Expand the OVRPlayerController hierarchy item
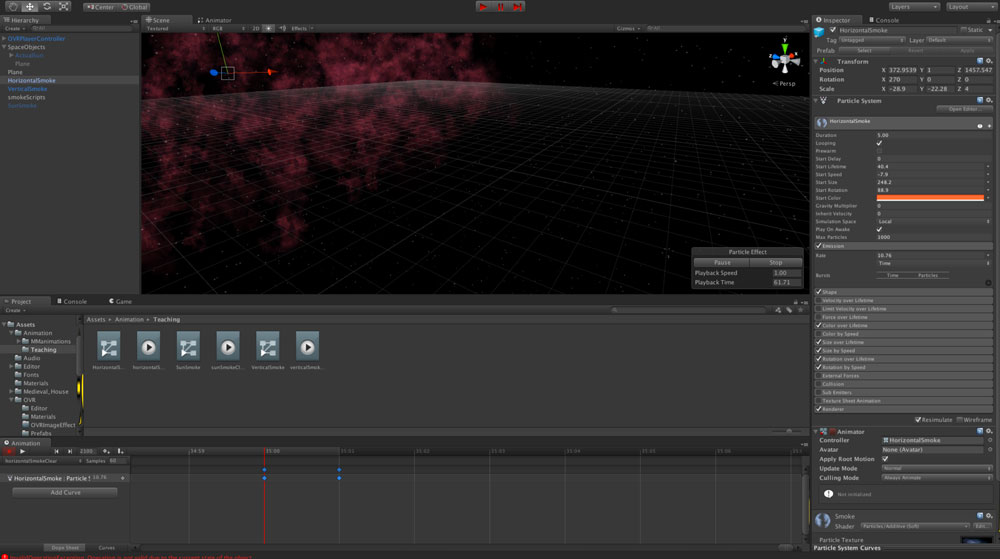This screenshot has height=559, width=1000. point(4,38)
